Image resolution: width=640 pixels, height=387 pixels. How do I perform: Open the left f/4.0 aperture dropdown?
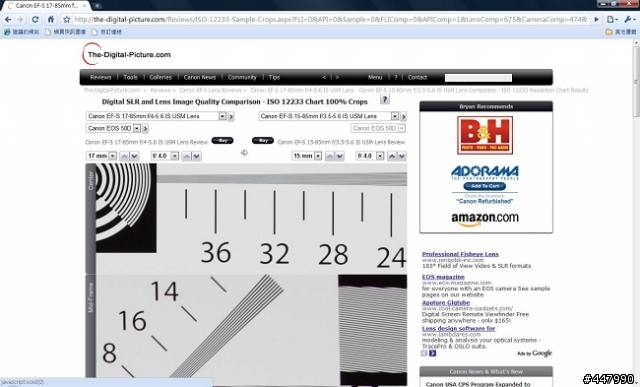[x=164, y=156]
